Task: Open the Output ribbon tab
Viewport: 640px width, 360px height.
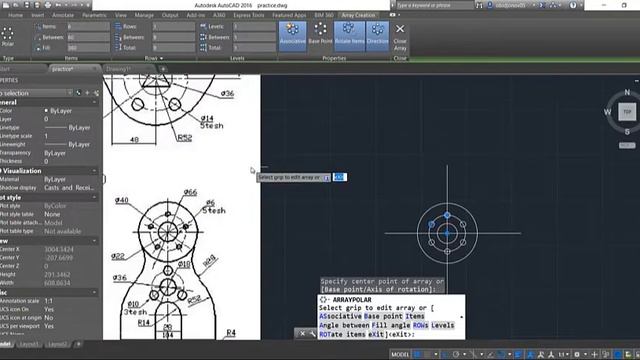Action: click(x=170, y=15)
